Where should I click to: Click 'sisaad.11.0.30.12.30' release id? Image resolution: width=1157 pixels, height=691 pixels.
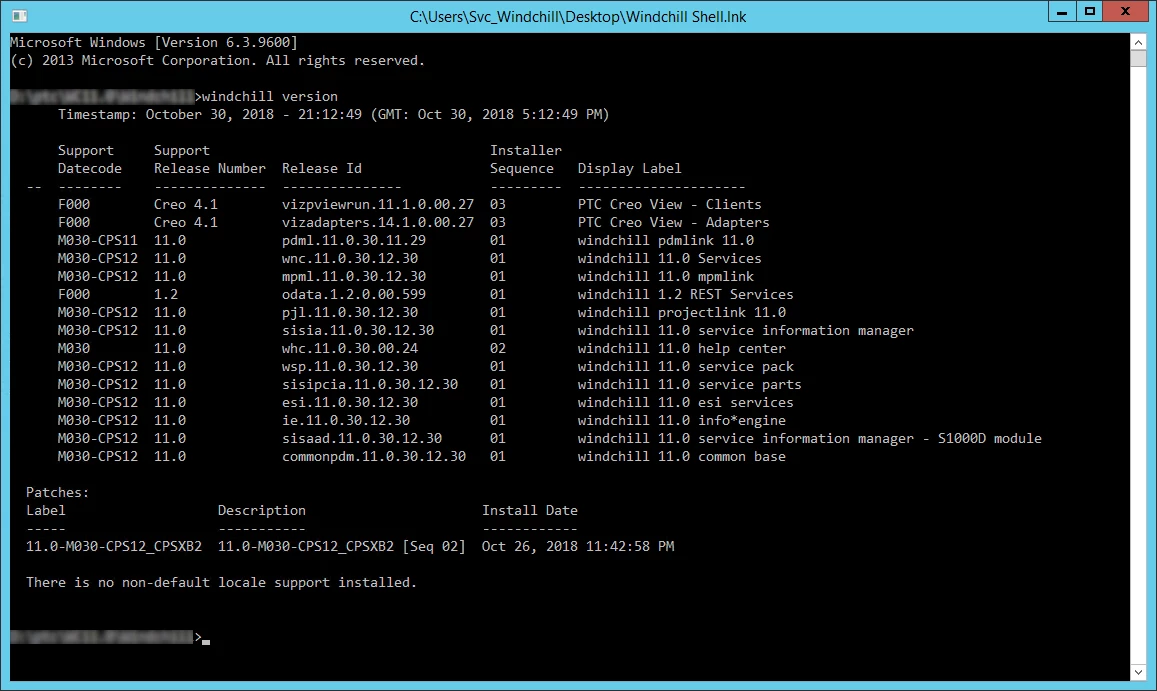tap(362, 439)
